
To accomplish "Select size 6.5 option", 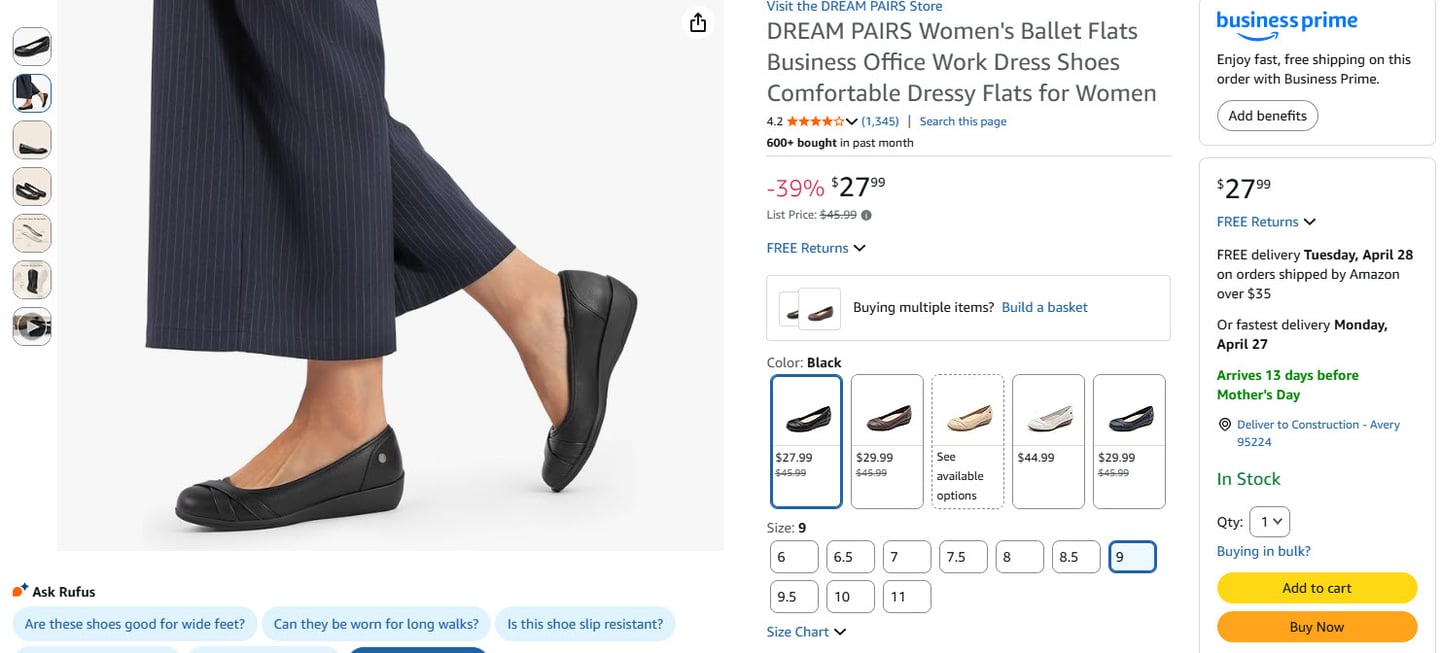I will [850, 557].
